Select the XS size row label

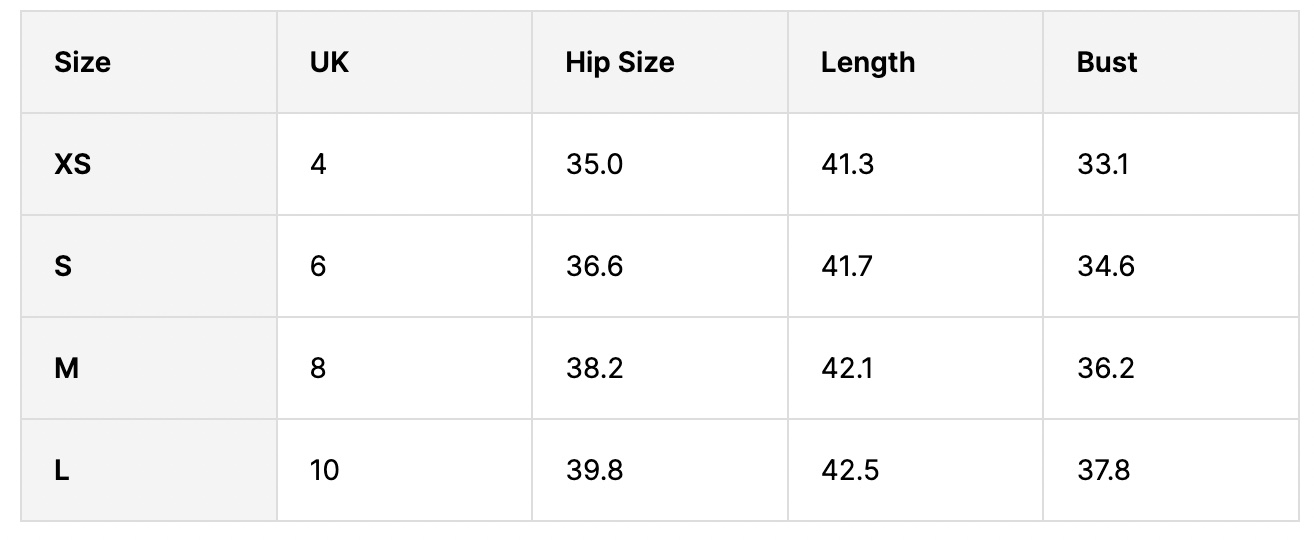(x=72, y=164)
